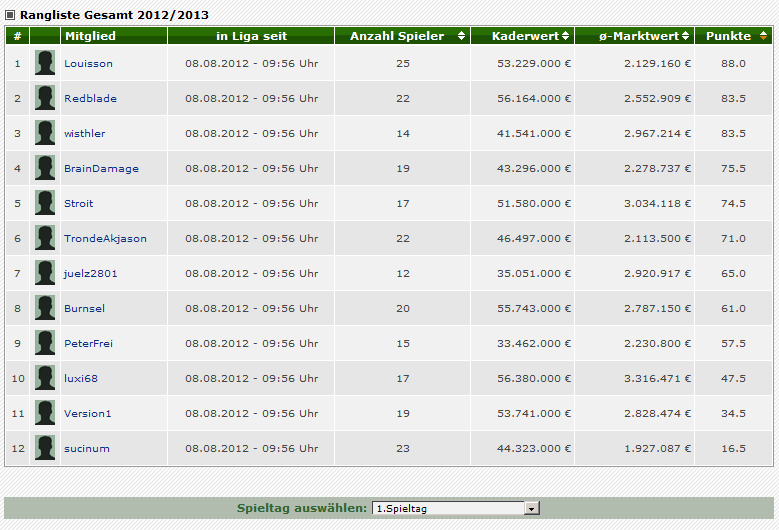Sort table by Anzahl Spieler arrows

click(x=461, y=36)
